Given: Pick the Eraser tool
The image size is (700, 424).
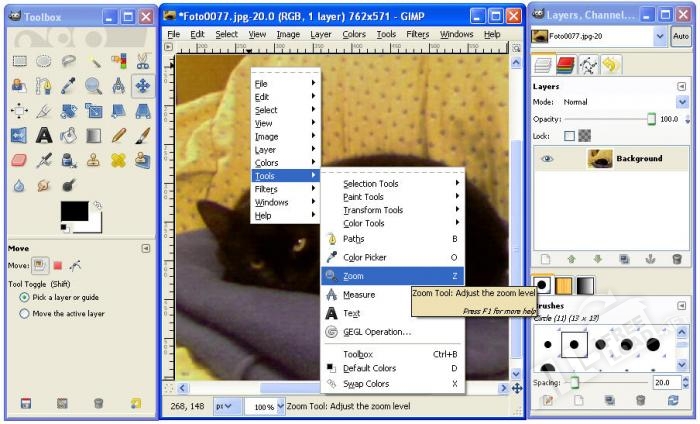Looking at the screenshot, I should (x=19, y=160).
